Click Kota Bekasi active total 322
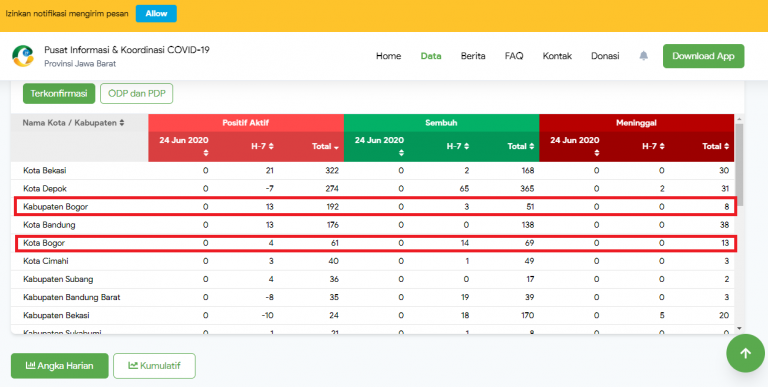This screenshot has height=387, width=768. point(333,170)
